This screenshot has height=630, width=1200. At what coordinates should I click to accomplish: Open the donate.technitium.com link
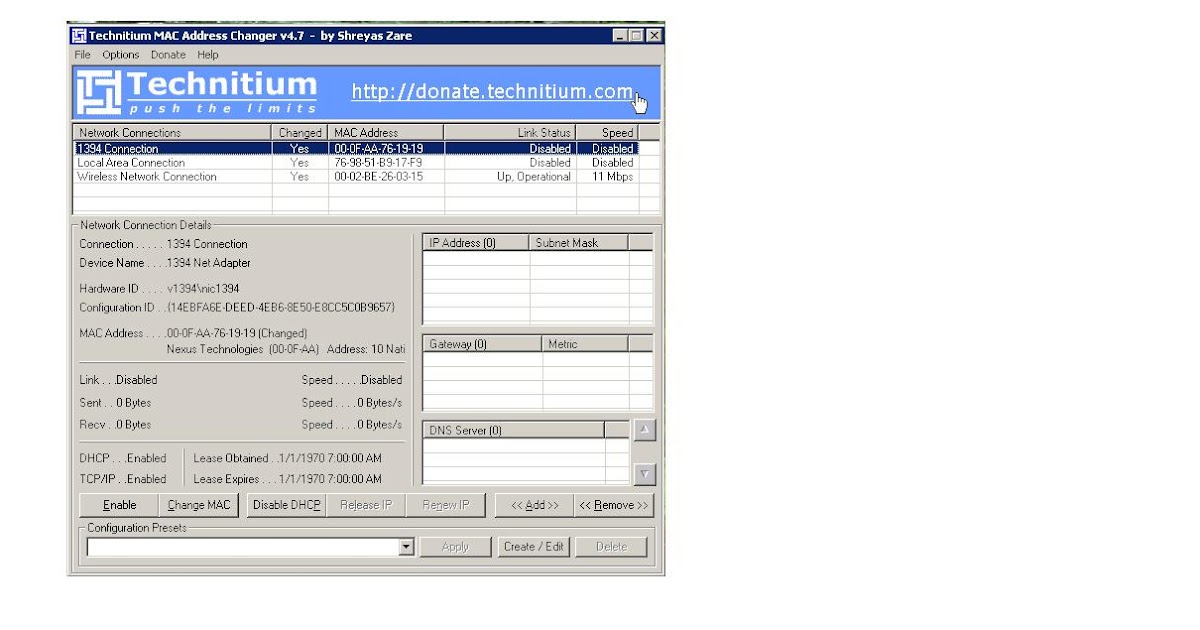click(x=492, y=92)
